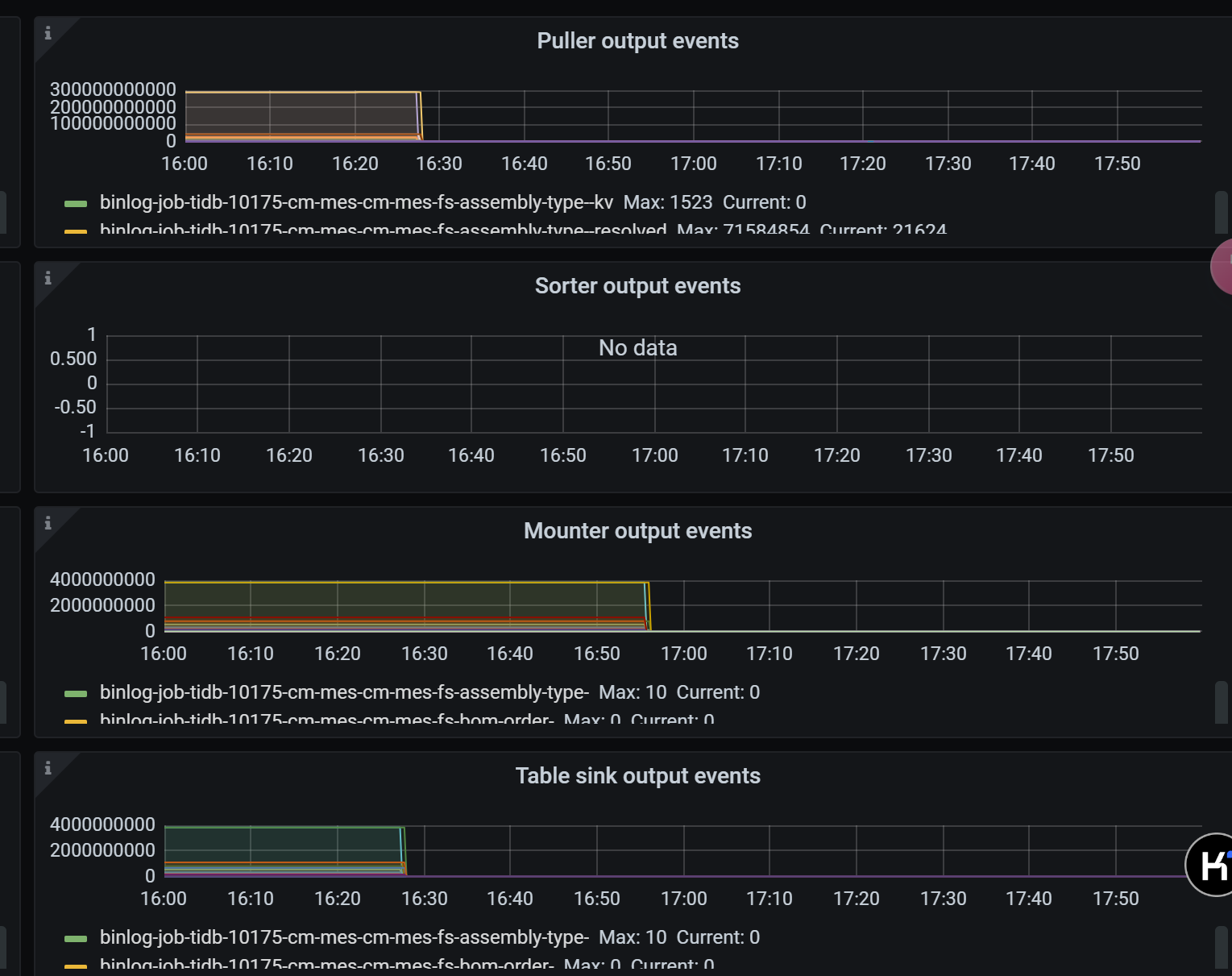Click the pink circular floating button
This screenshot has width=1232, height=976.
click(1223, 267)
